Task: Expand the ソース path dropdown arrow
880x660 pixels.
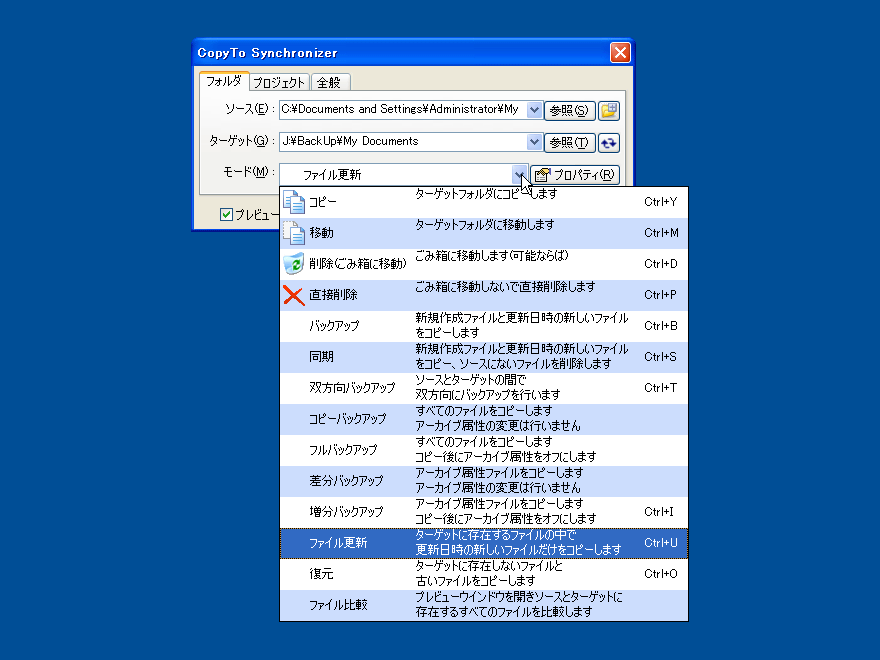Action: point(534,110)
